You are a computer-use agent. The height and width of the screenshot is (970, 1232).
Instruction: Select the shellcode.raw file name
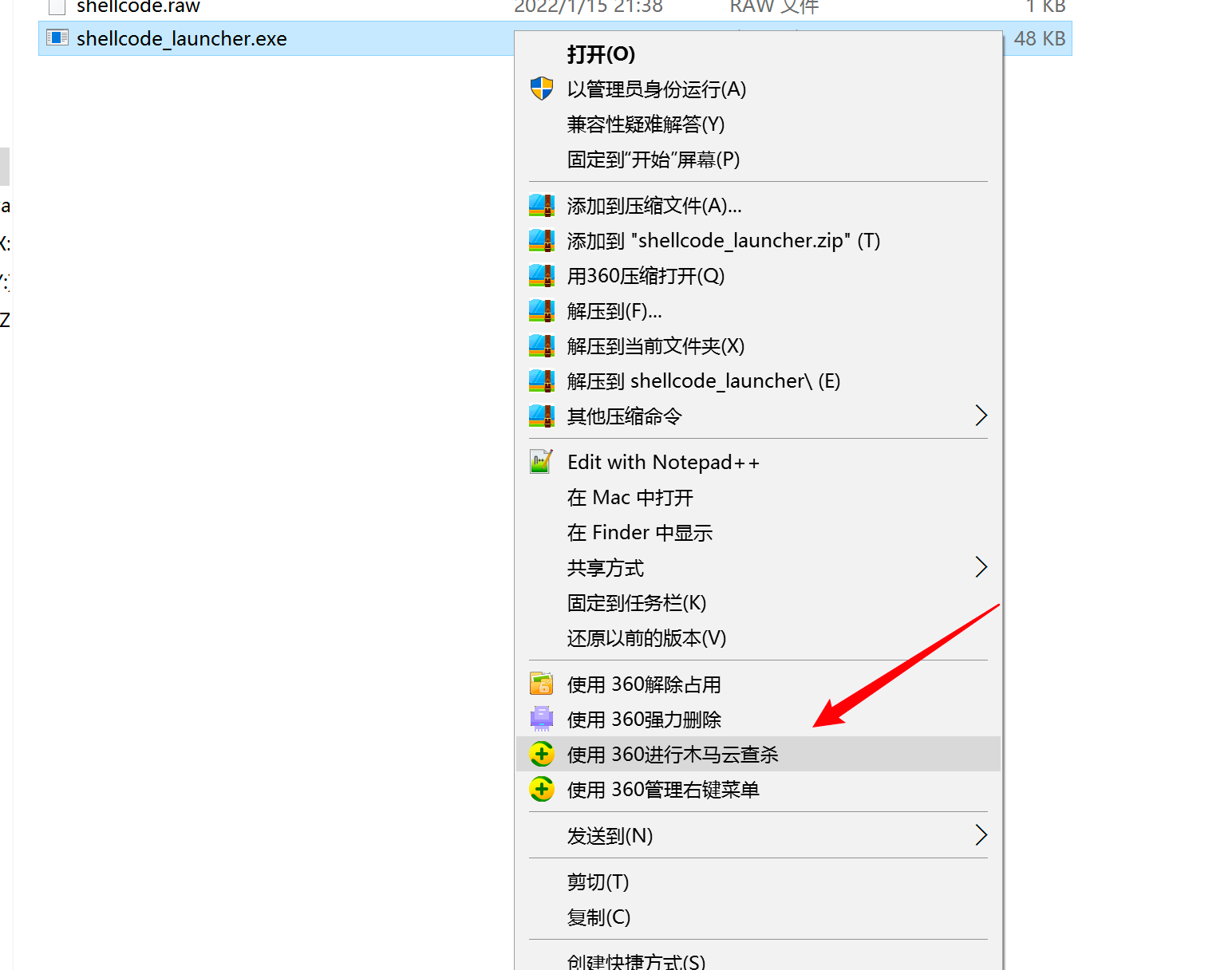138,6
